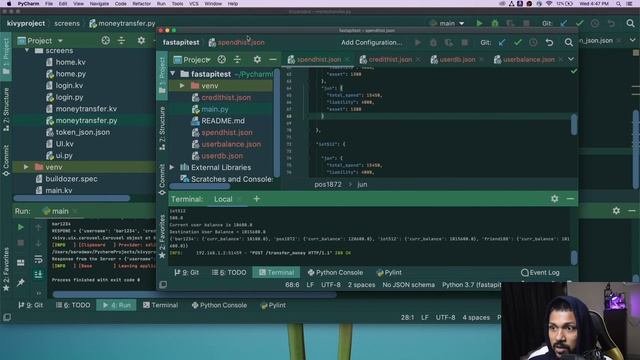Click debug bug icon in kivyproject toolbar
640x360 pixels.
(x=495, y=23)
